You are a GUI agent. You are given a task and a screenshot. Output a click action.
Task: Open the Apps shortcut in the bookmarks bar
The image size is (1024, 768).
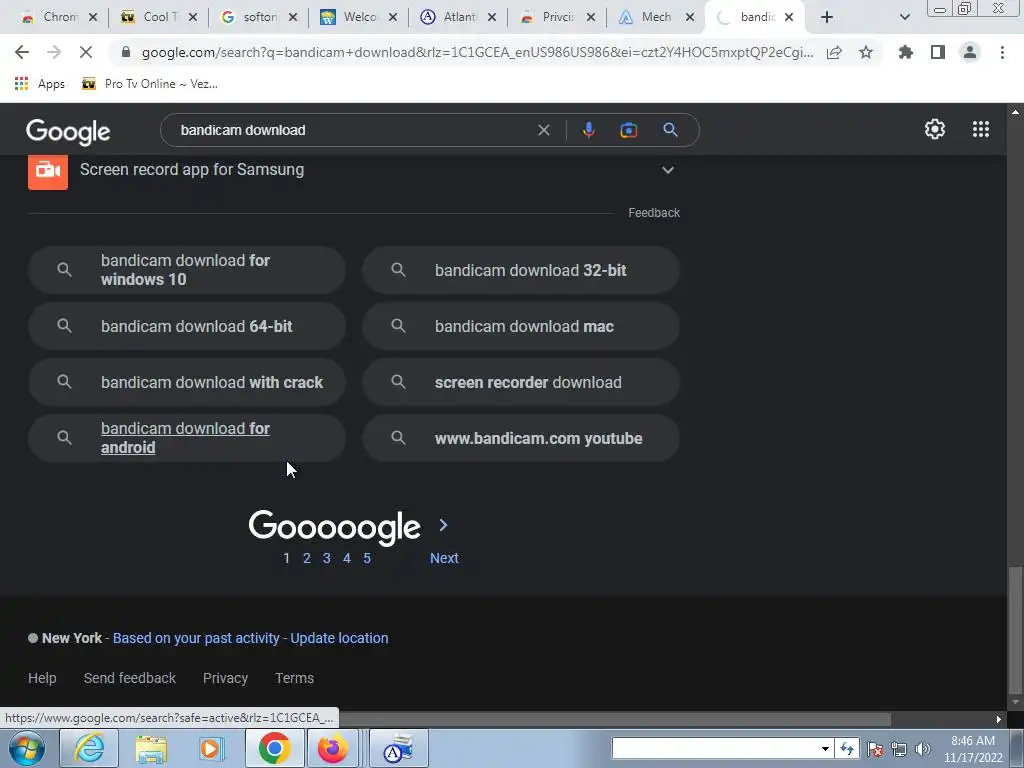point(40,84)
